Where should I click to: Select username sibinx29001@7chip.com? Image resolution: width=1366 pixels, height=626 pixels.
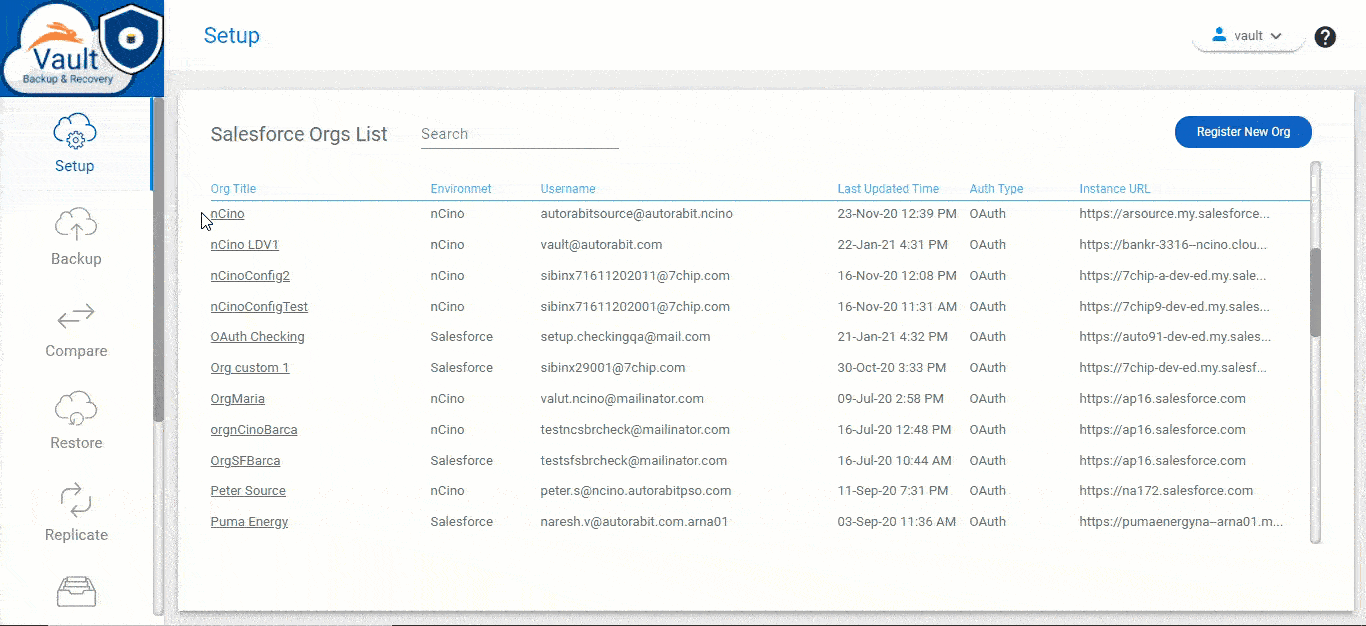613,368
